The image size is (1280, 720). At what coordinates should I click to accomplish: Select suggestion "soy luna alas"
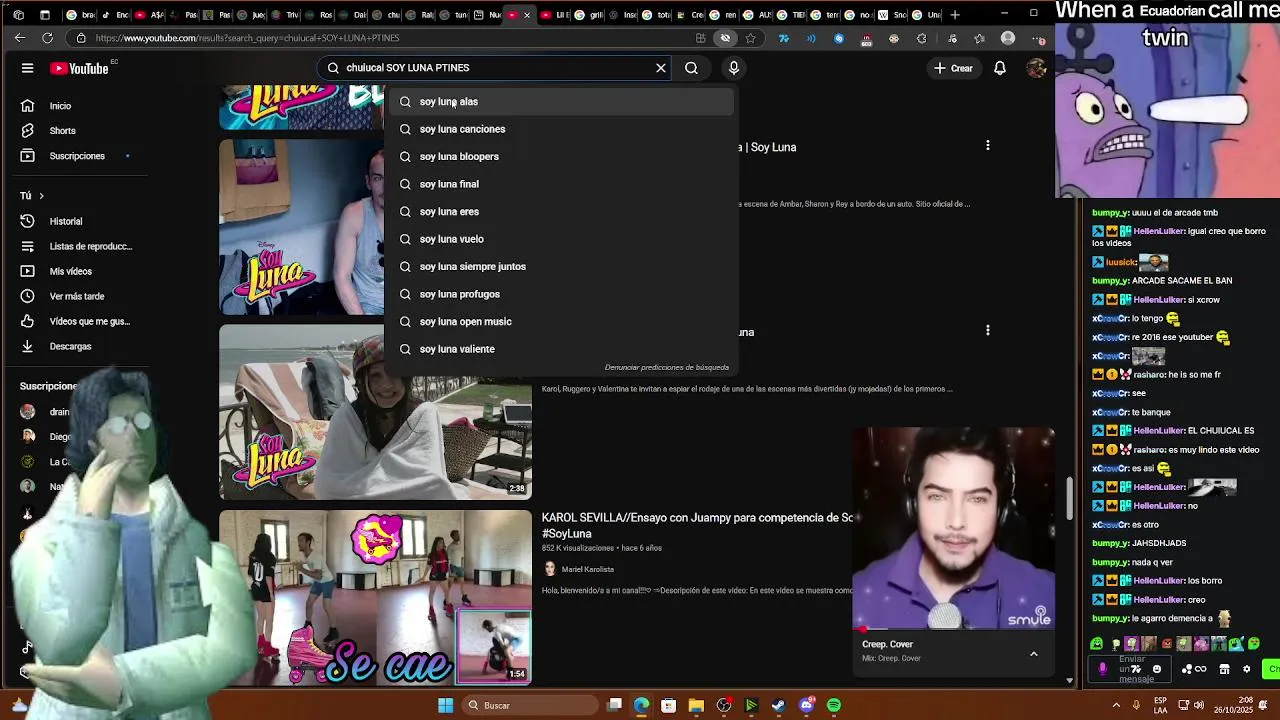(x=560, y=101)
